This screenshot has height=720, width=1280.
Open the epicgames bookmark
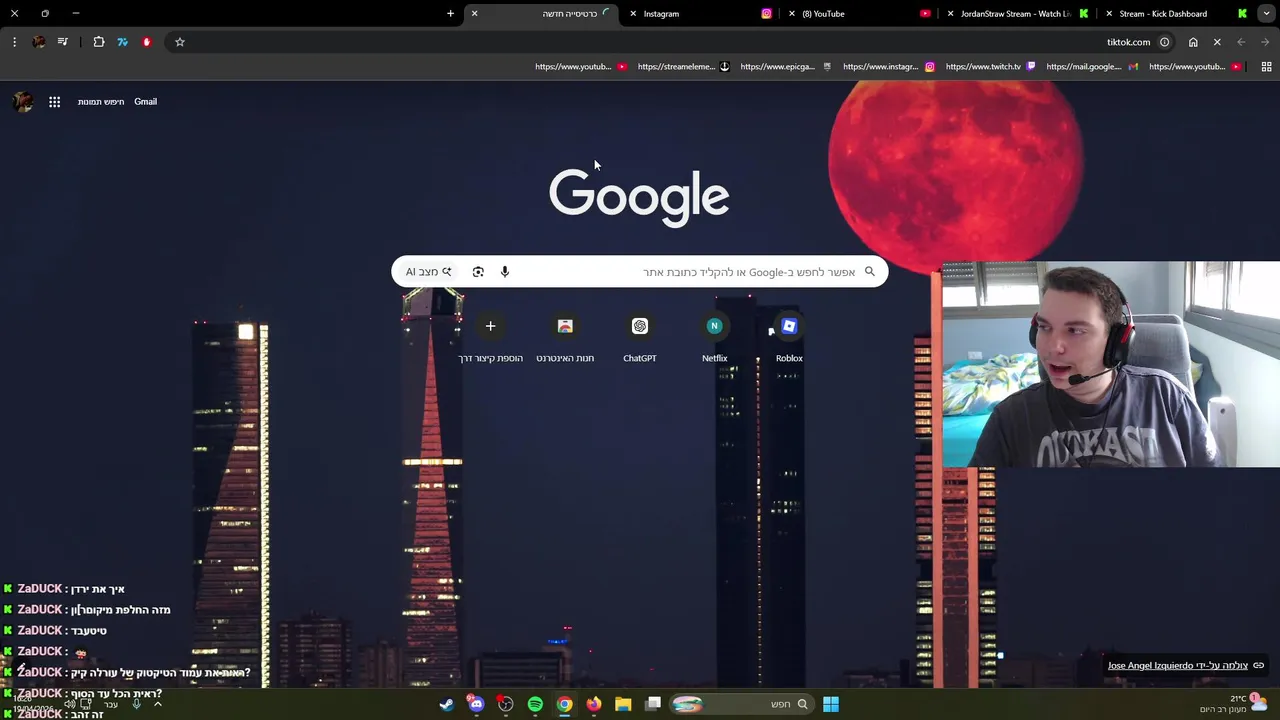[786, 67]
